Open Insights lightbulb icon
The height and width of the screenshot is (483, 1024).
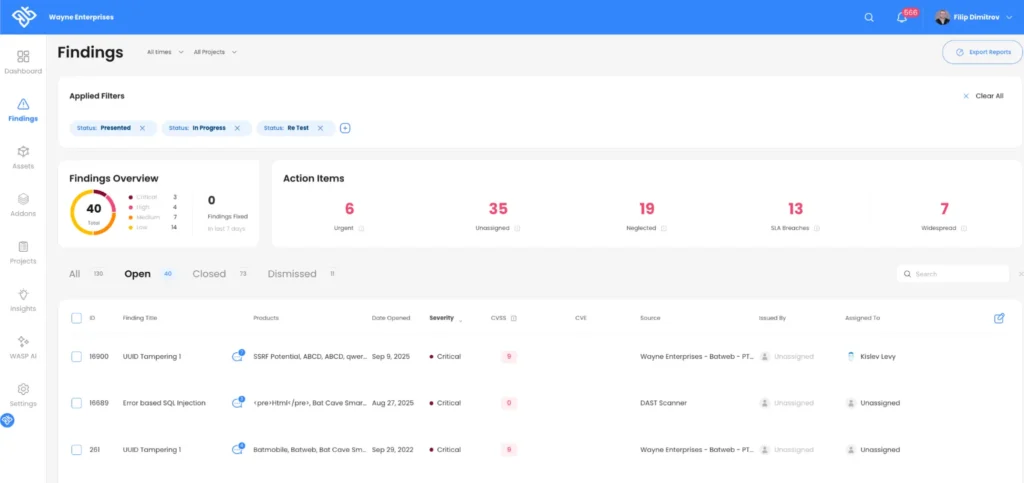pyautogui.click(x=23, y=294)
